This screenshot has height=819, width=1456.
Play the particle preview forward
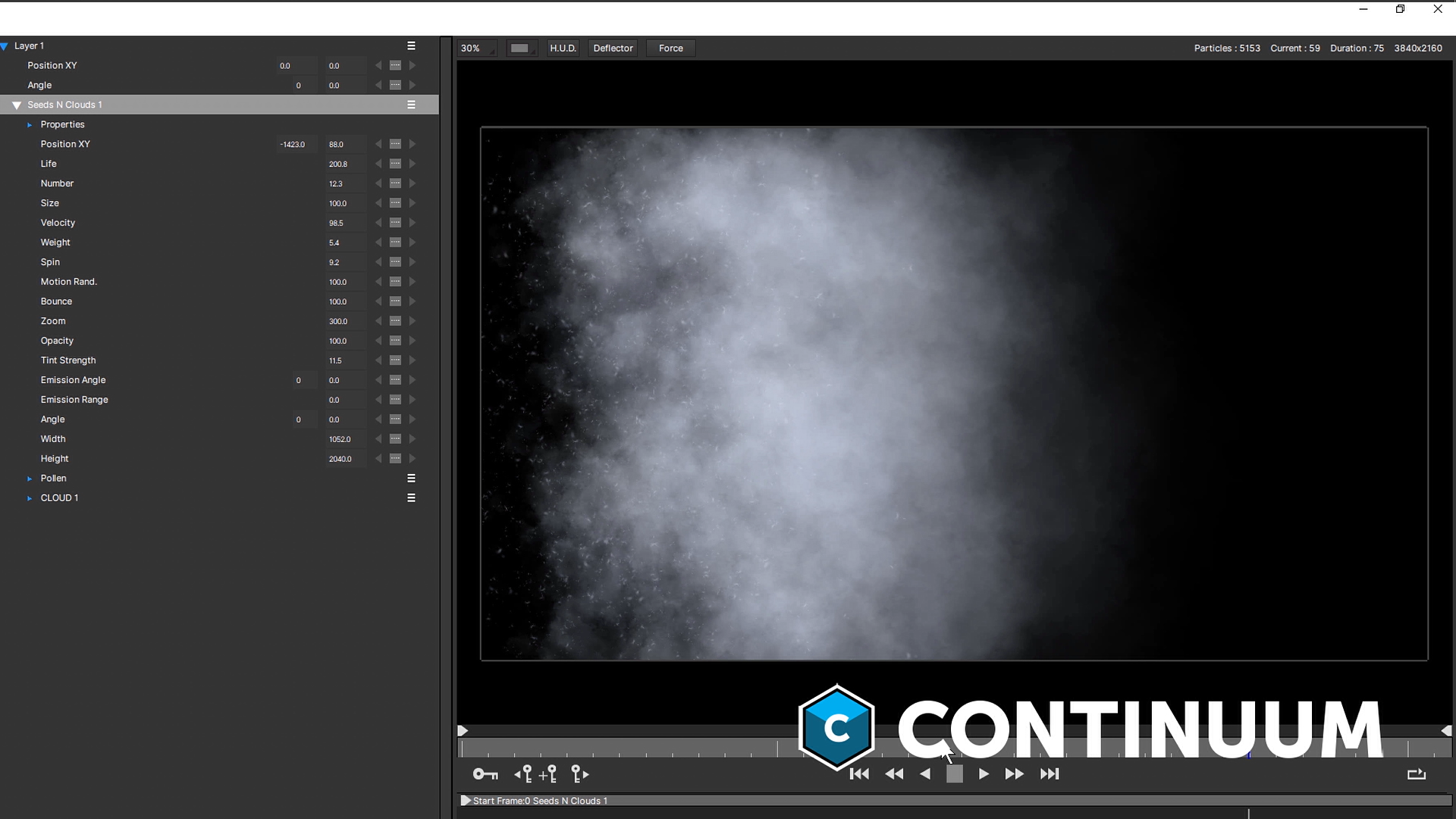coord(984,774)
